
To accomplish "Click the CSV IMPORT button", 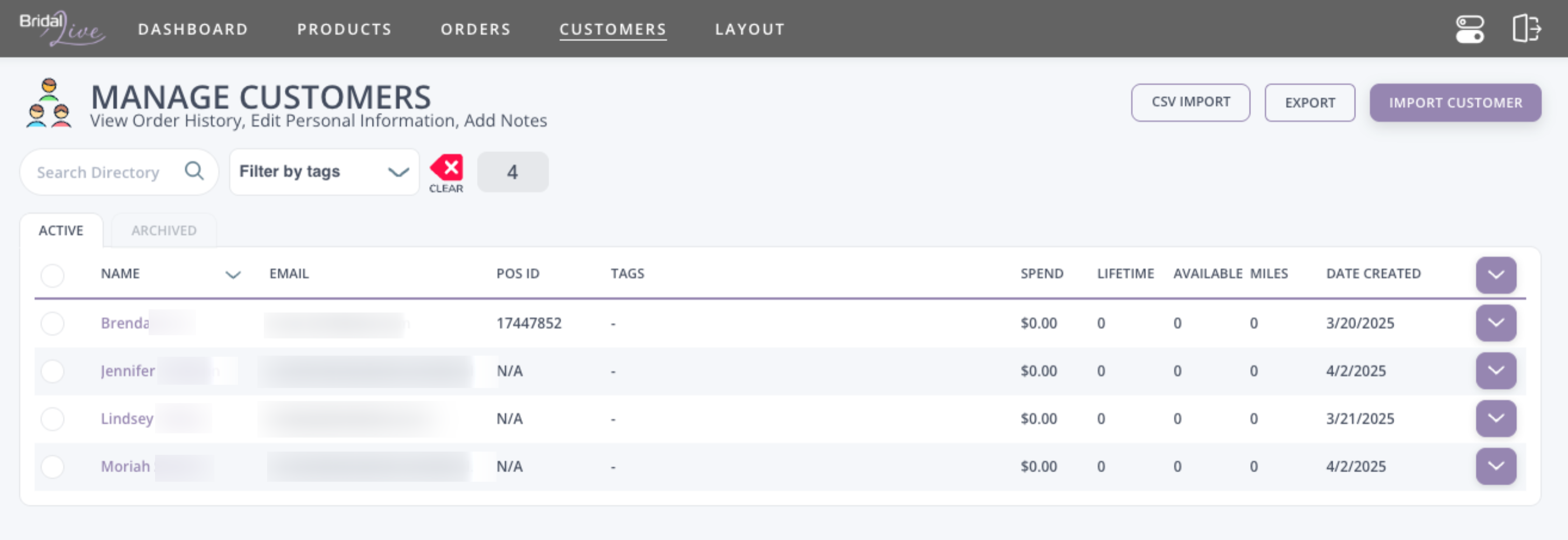I will click(x=1190, y=102).
